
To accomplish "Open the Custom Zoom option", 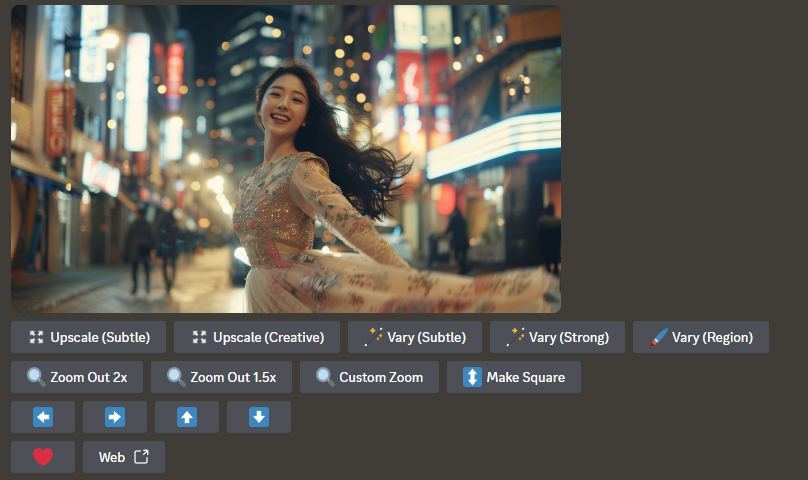I will click(369, 377).
